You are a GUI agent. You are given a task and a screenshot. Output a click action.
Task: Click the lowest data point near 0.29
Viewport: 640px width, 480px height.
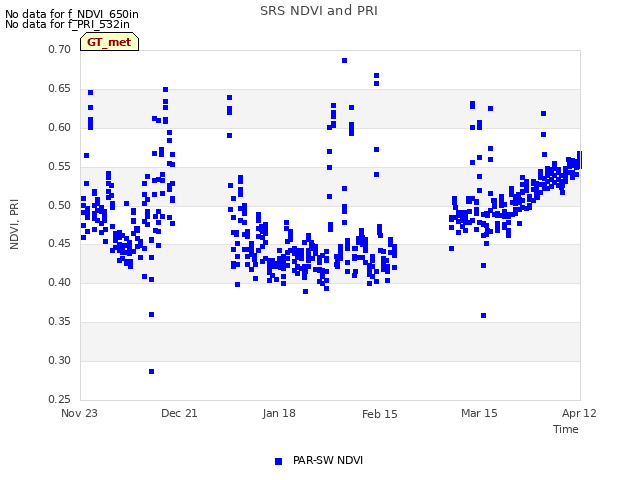point(151,372)
